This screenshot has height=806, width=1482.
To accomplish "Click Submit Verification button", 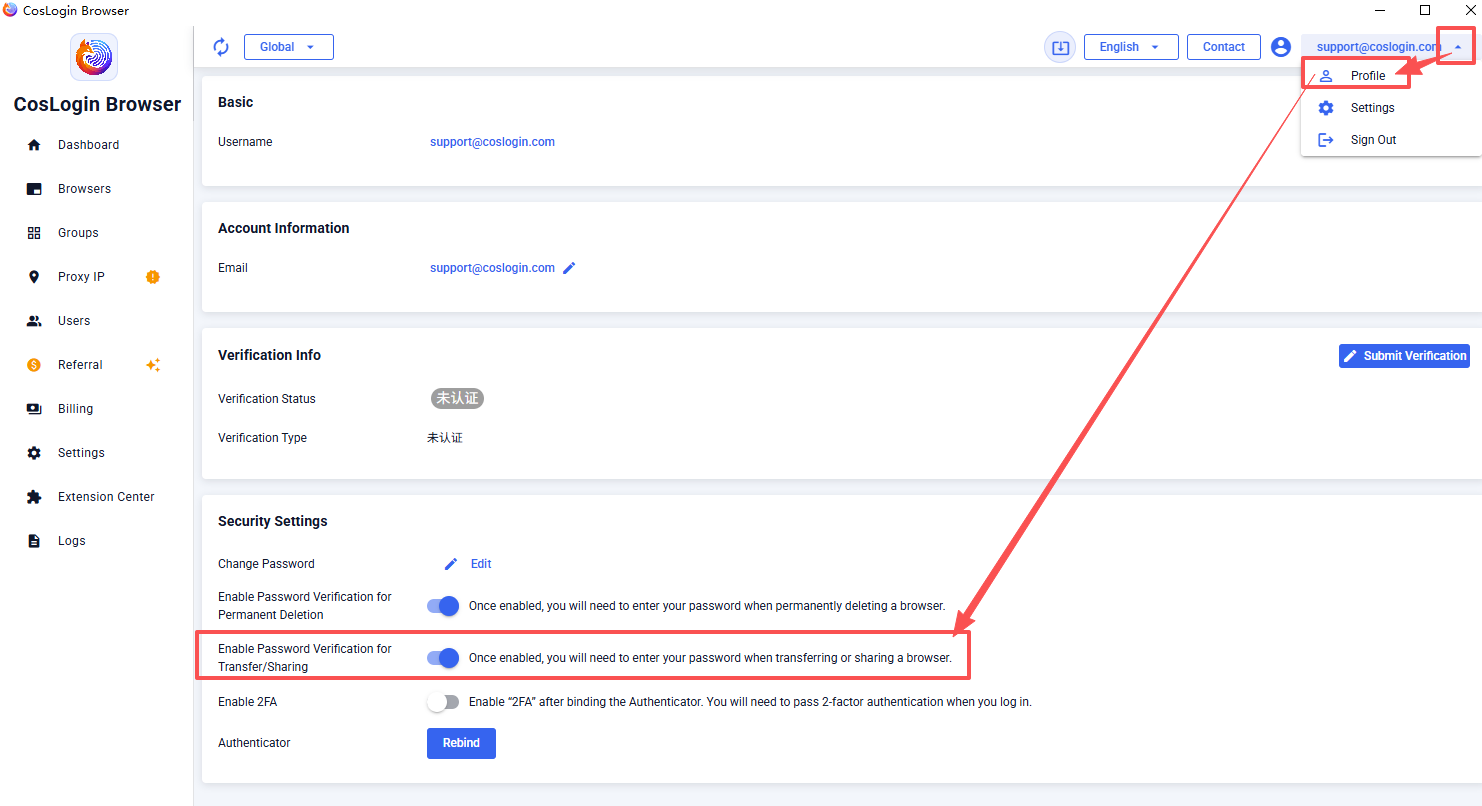I will (x=1404, y=356).
